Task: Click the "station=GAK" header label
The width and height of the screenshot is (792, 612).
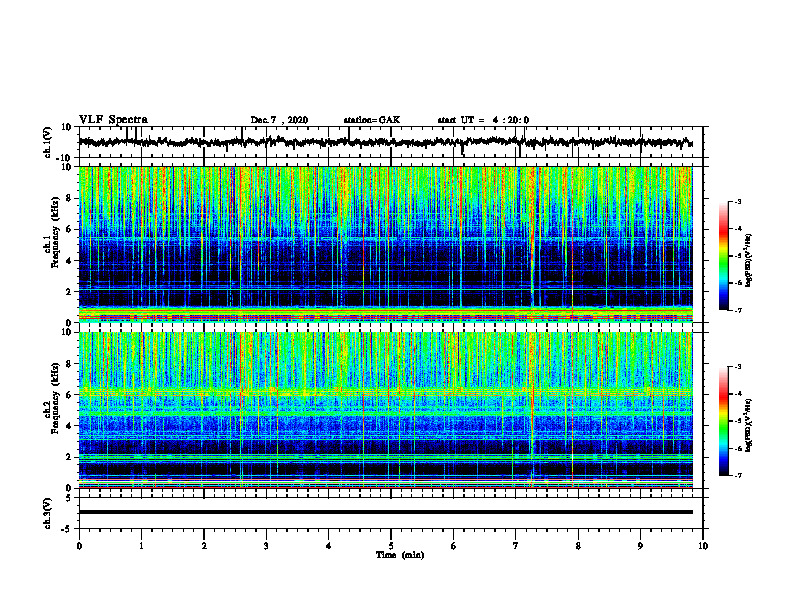Action: [372, 120]
